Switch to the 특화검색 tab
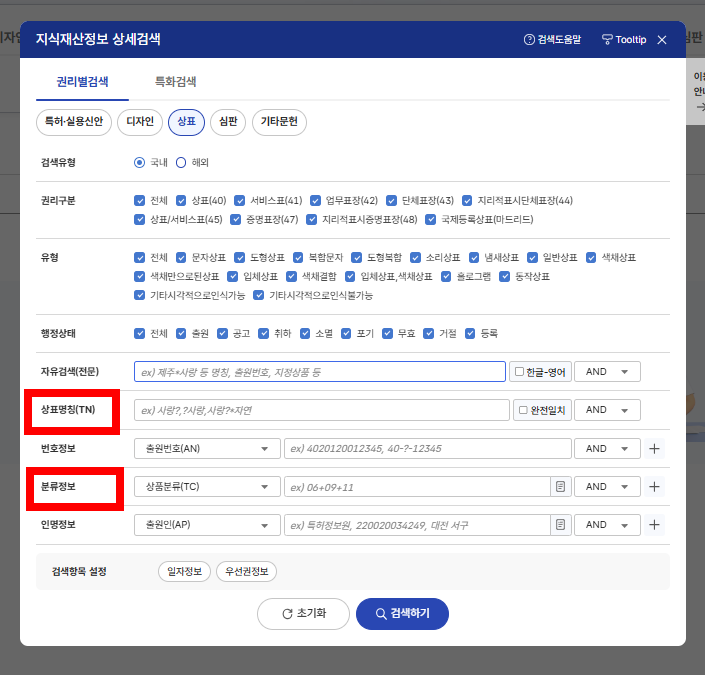The width and height of the screenshot is (705, 675). [x=175, y=81]
